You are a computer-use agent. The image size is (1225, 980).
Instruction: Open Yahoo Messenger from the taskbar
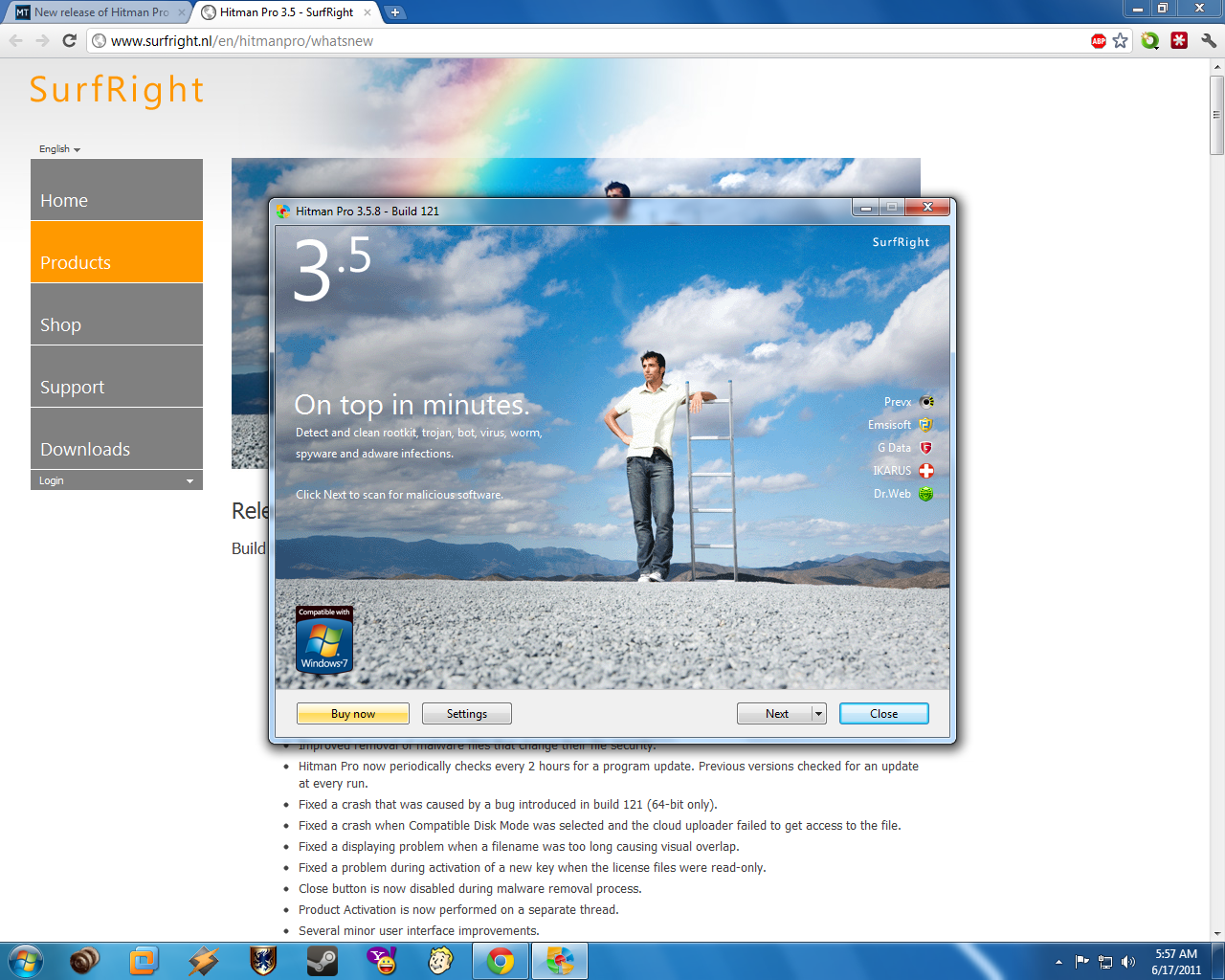coord(382,961)
